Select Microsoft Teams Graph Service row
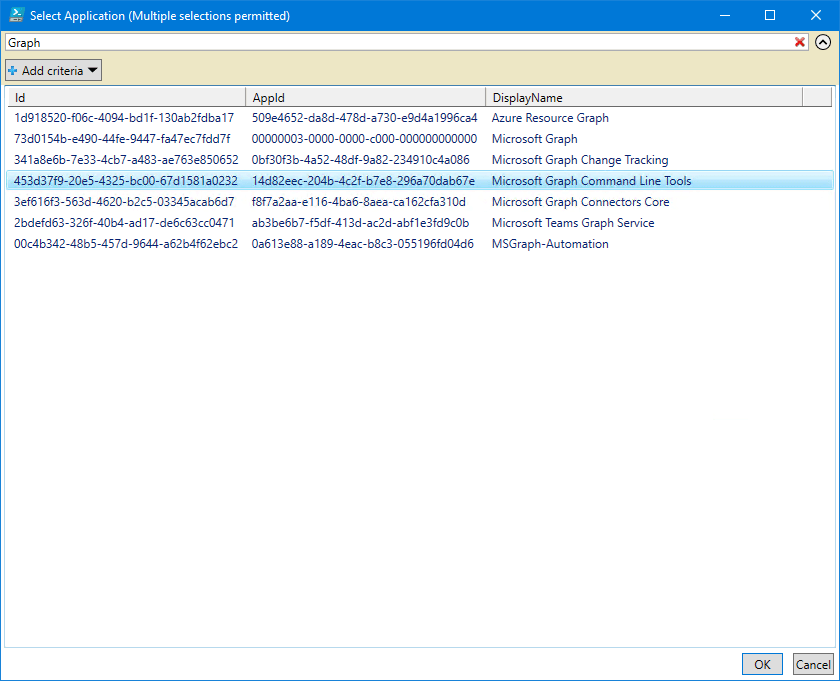 click(x=573, y=223)
